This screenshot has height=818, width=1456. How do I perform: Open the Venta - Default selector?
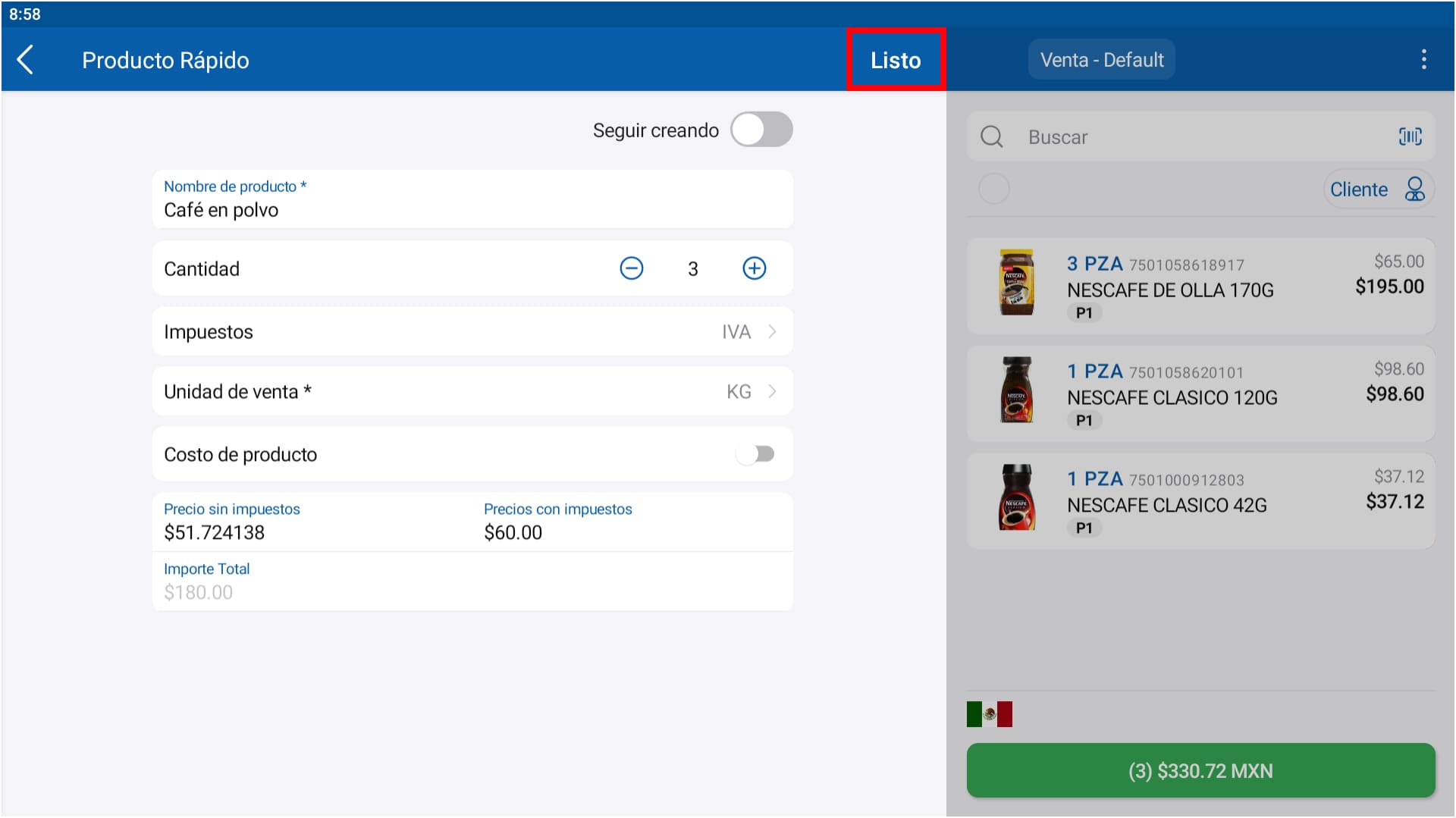point(1101,60)
